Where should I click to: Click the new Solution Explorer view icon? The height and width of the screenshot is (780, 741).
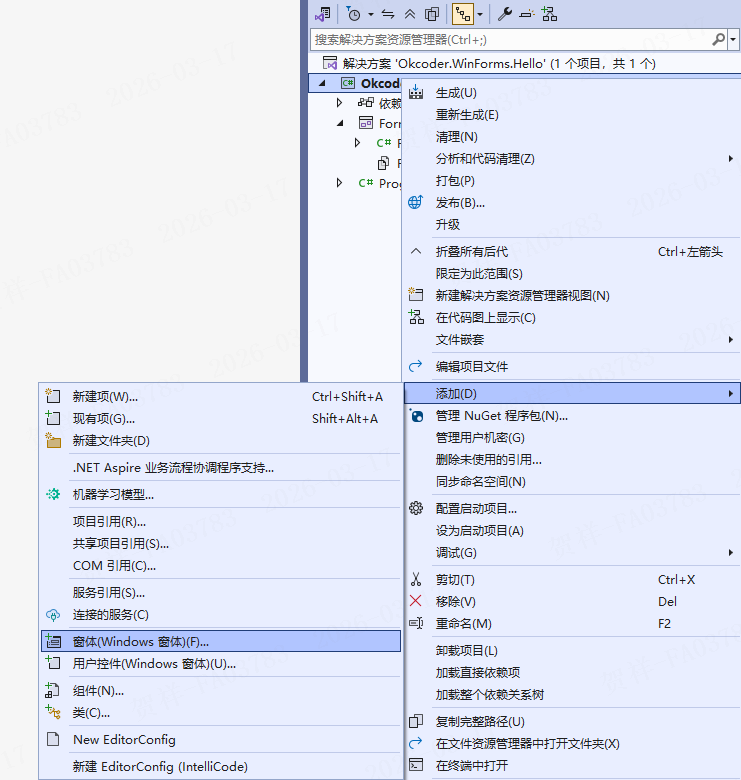[416, 294]
